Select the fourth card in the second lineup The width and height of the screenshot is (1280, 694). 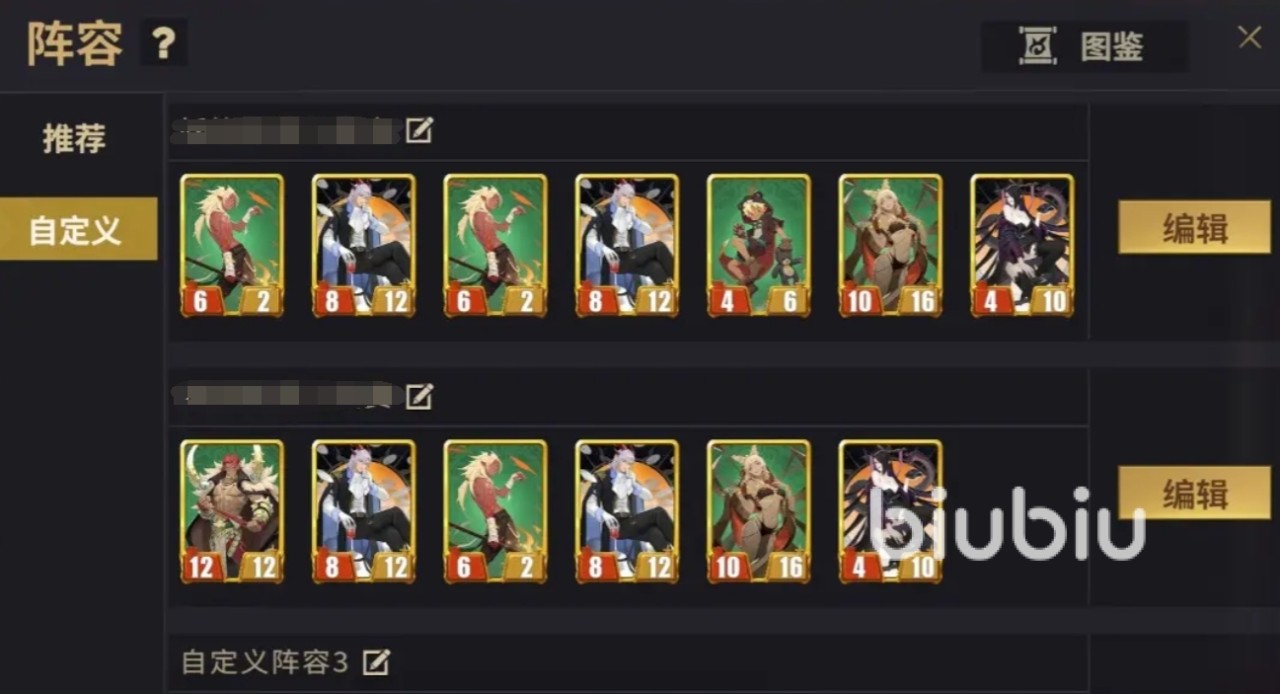pos(627,511)
